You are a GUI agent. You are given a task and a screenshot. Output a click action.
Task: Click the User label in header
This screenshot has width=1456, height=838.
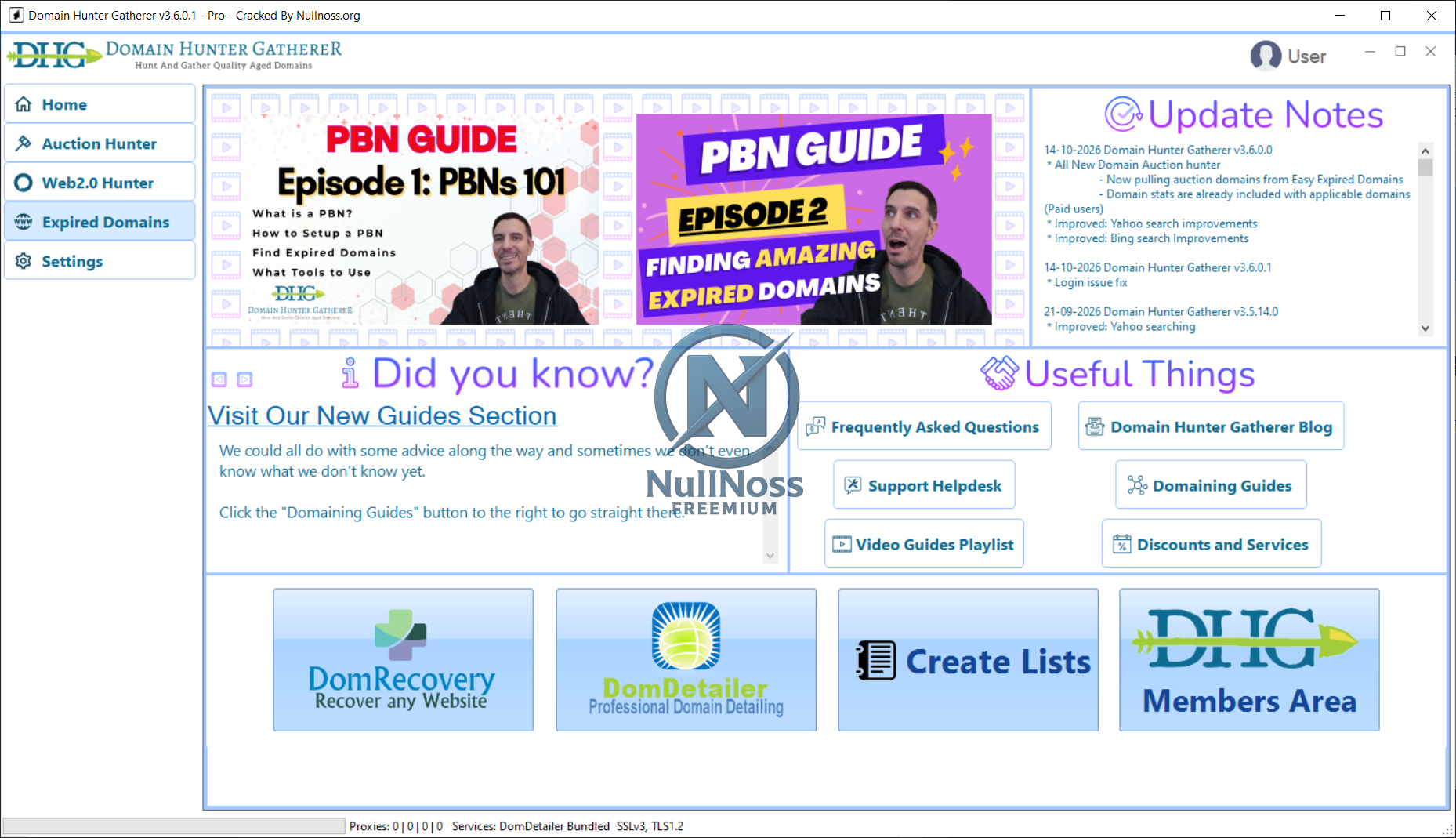pos(1306,56)
